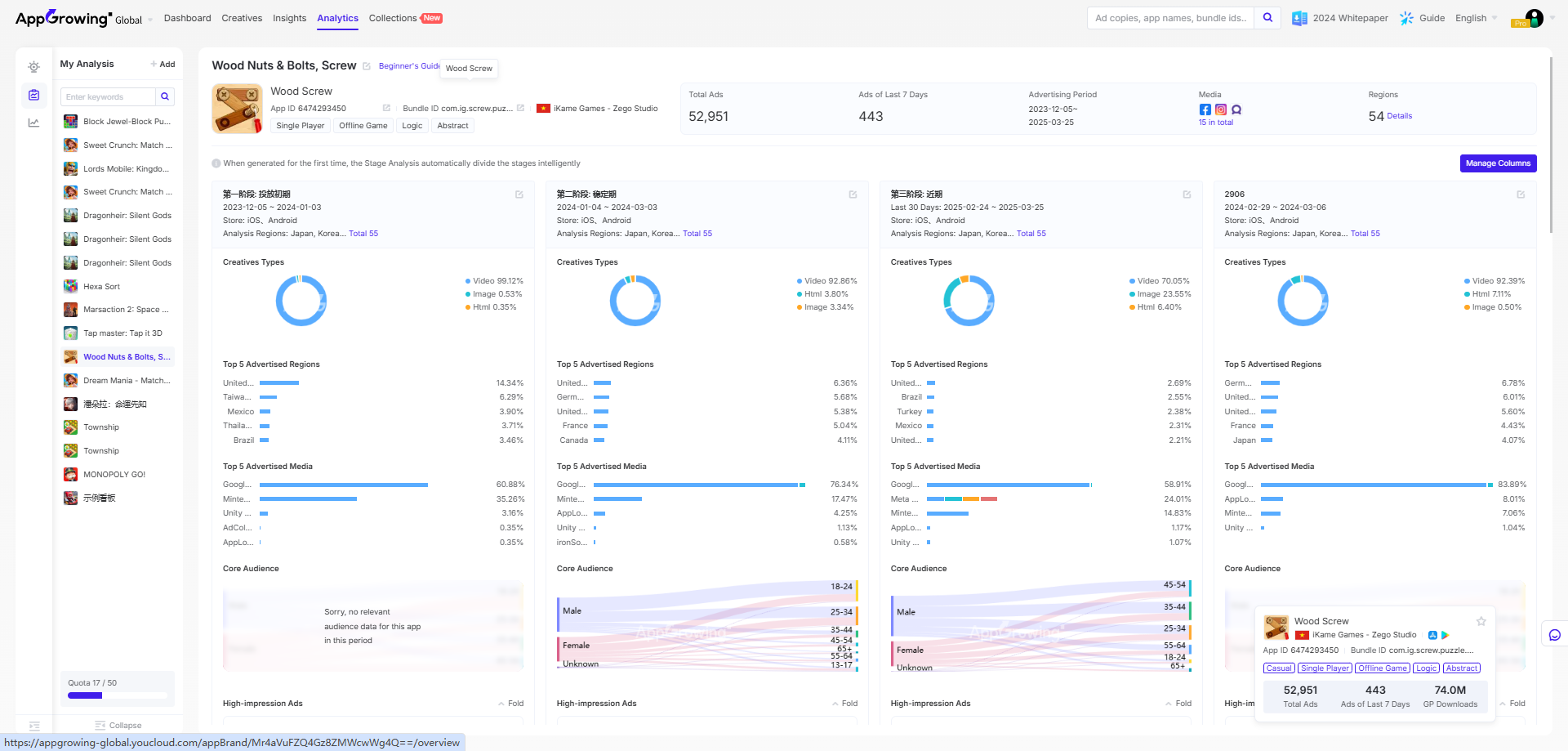Image resolution: width=1568 pixels, height=751 pixels.
Task: Edit the Wood Nuts & Bolts, Screw title
Action: click(x=367, y=66)
